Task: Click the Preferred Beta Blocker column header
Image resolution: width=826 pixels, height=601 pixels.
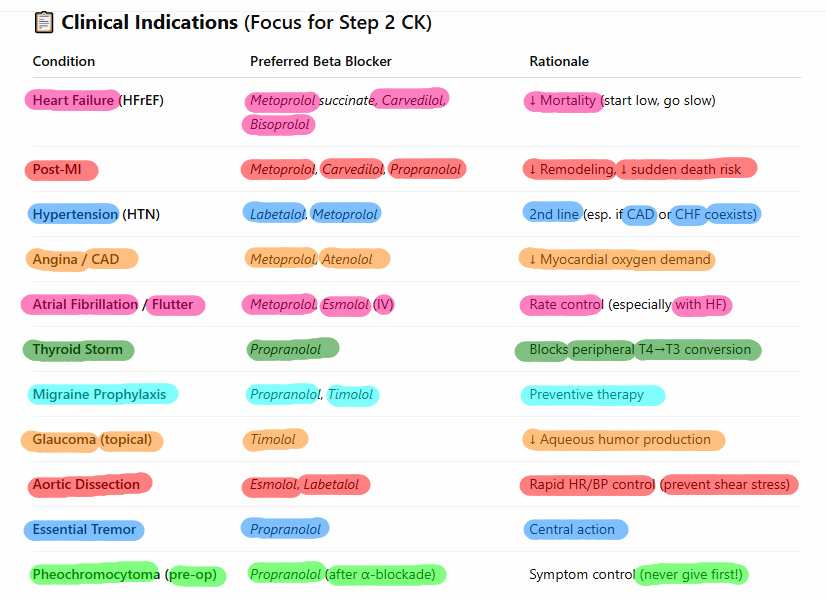Action: (320, 62)
